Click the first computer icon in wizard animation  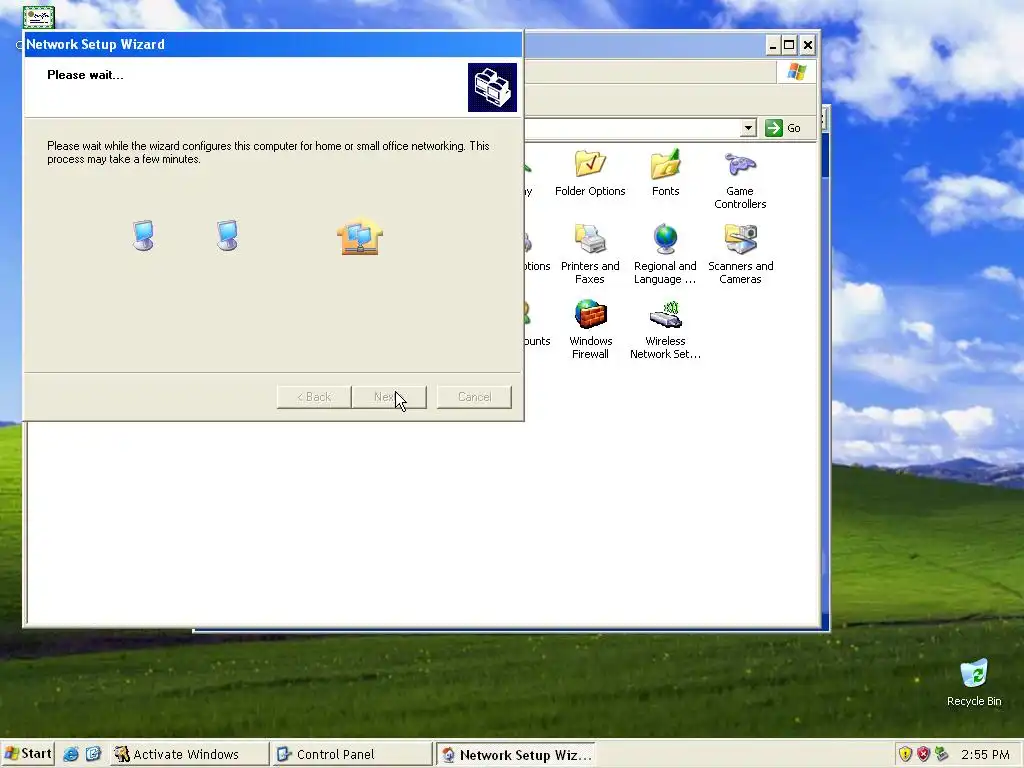click(144, 236)
